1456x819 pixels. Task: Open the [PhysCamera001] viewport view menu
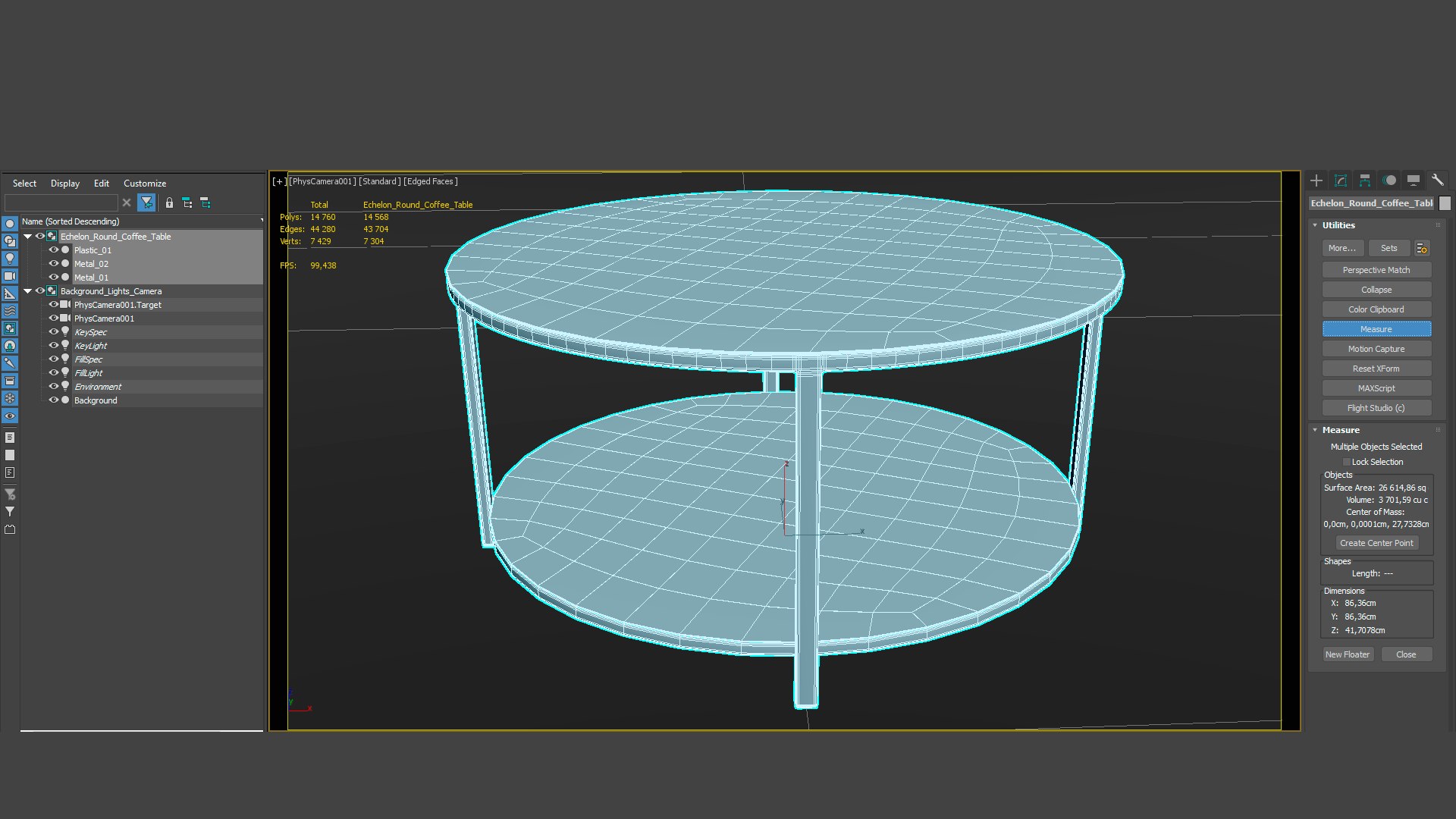tap(322, 181)
